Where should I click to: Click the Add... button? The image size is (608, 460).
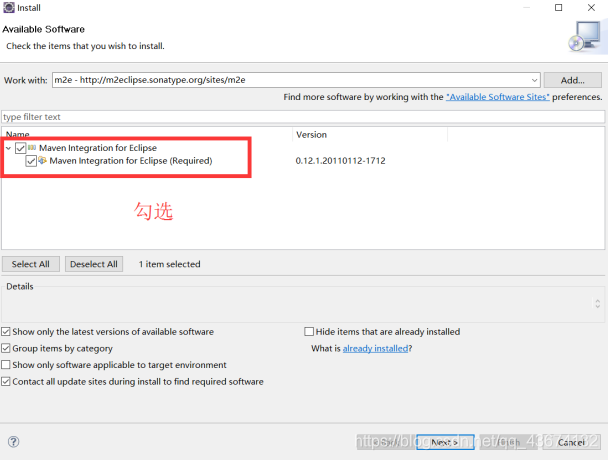coord(572,80)
